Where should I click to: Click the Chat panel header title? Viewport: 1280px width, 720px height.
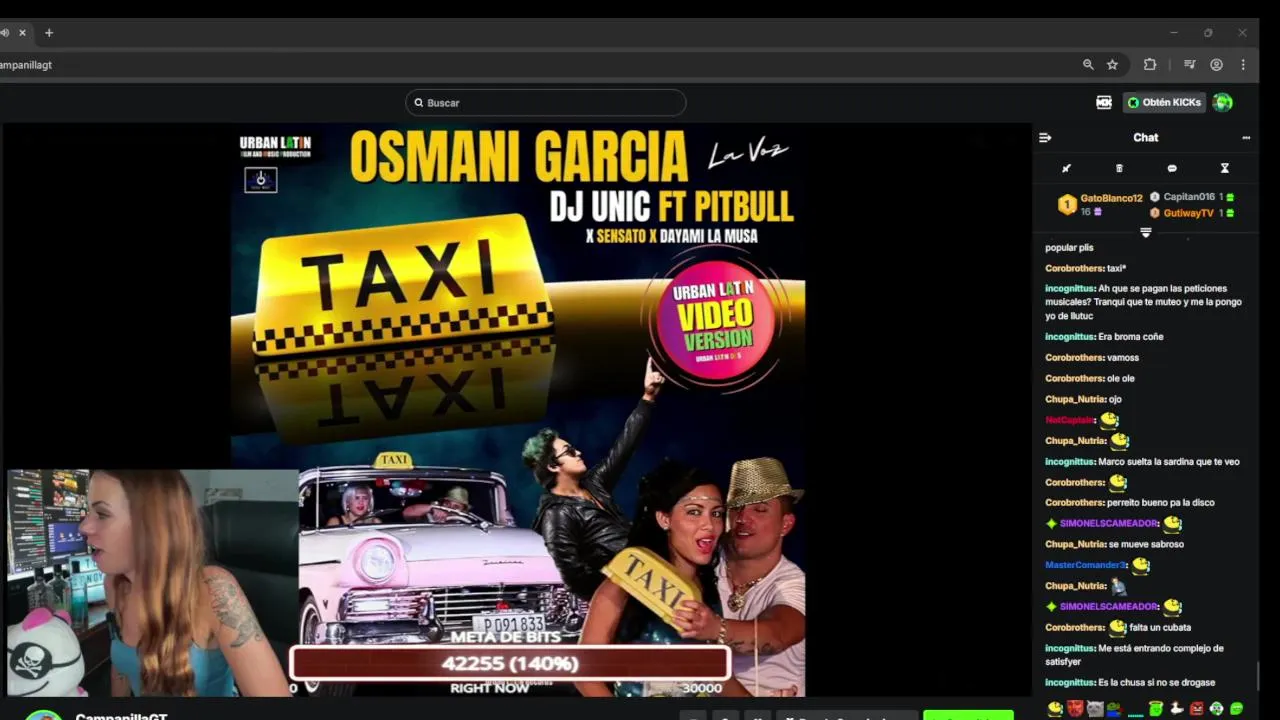coord(1146,138)
